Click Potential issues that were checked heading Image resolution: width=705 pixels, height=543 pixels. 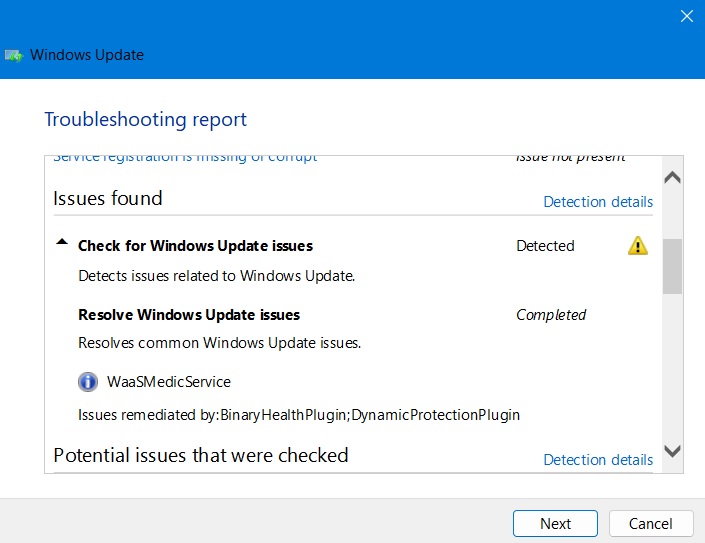click(x=201, y=455)
